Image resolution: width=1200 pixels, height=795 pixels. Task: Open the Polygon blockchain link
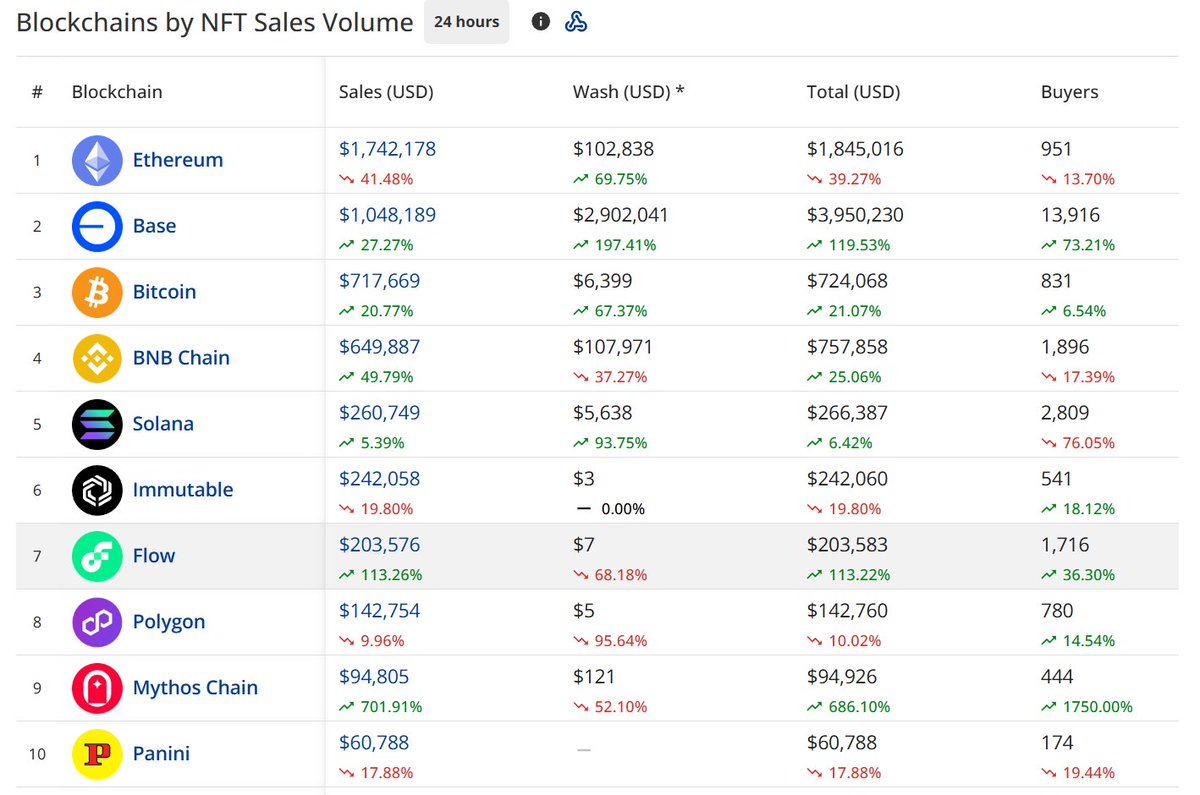[169, 622]
